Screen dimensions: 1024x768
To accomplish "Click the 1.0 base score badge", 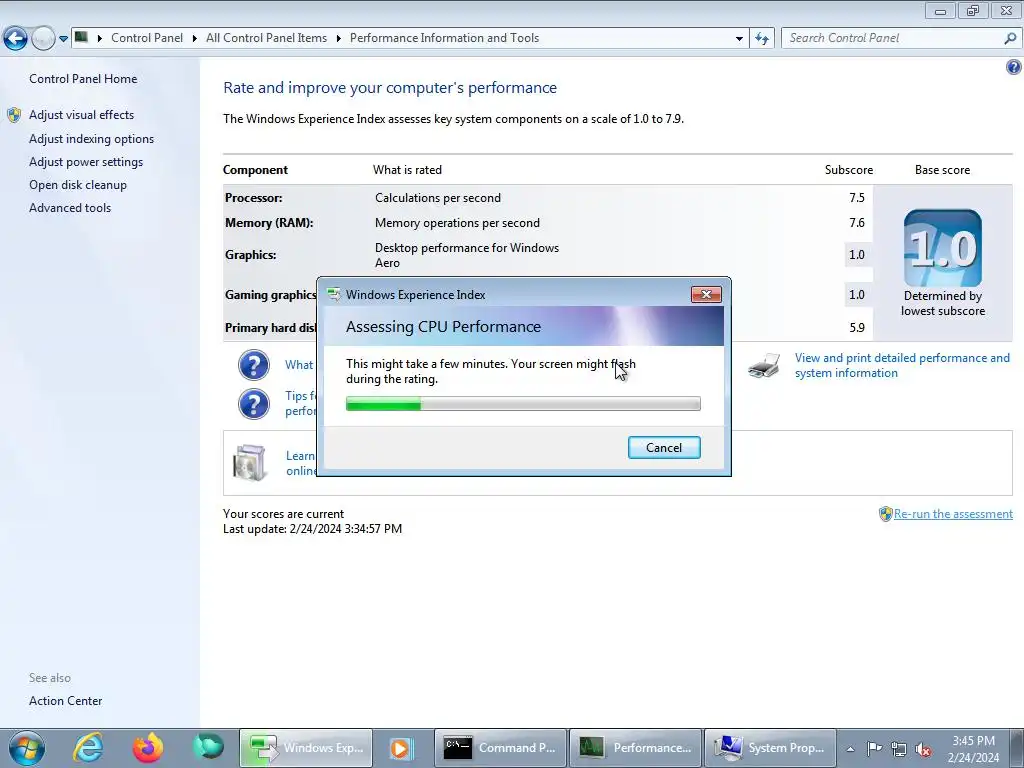I will [x=942, y=248].
